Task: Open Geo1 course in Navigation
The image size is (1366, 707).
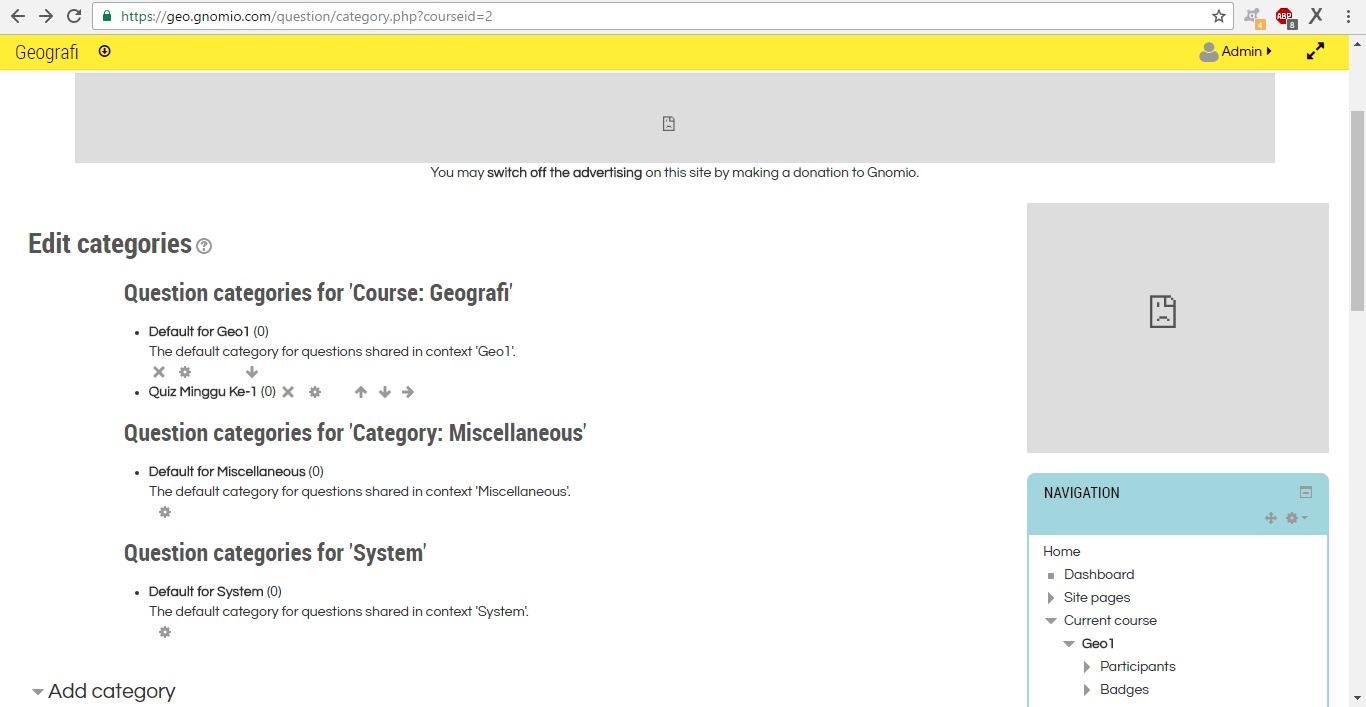Action: point(1098,643)
